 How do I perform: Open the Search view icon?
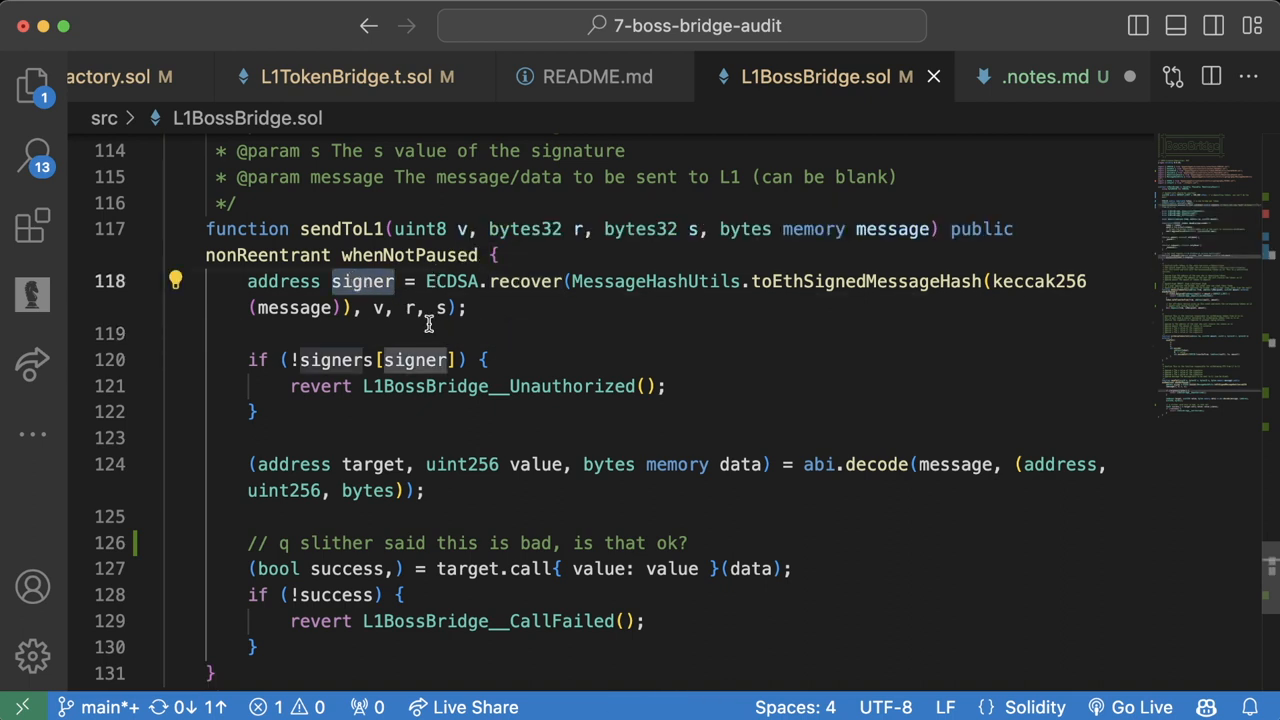click(x=32, y=155)
